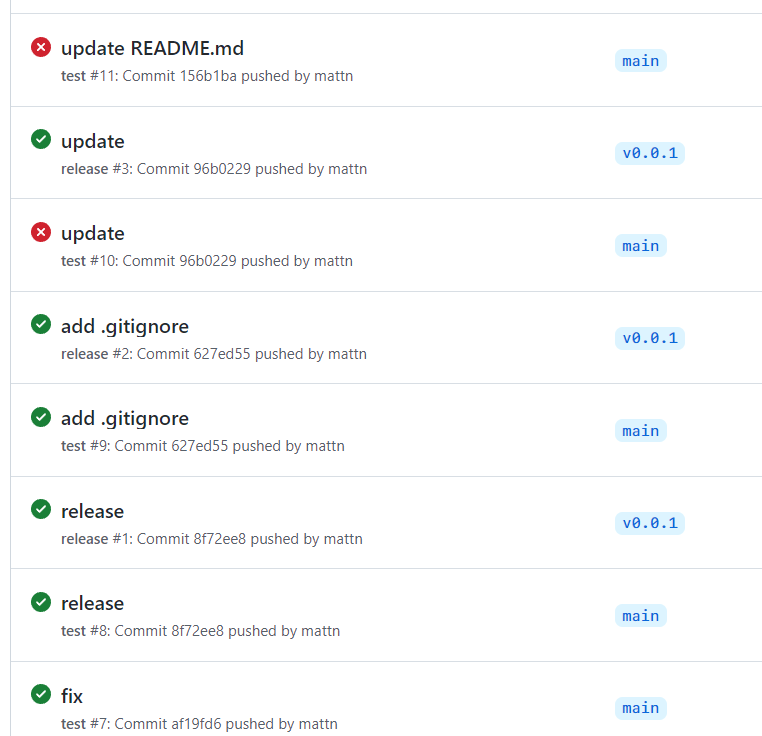Select the main branch label on test #11
This screenshot has height=736, width=762.
(641, 61)
